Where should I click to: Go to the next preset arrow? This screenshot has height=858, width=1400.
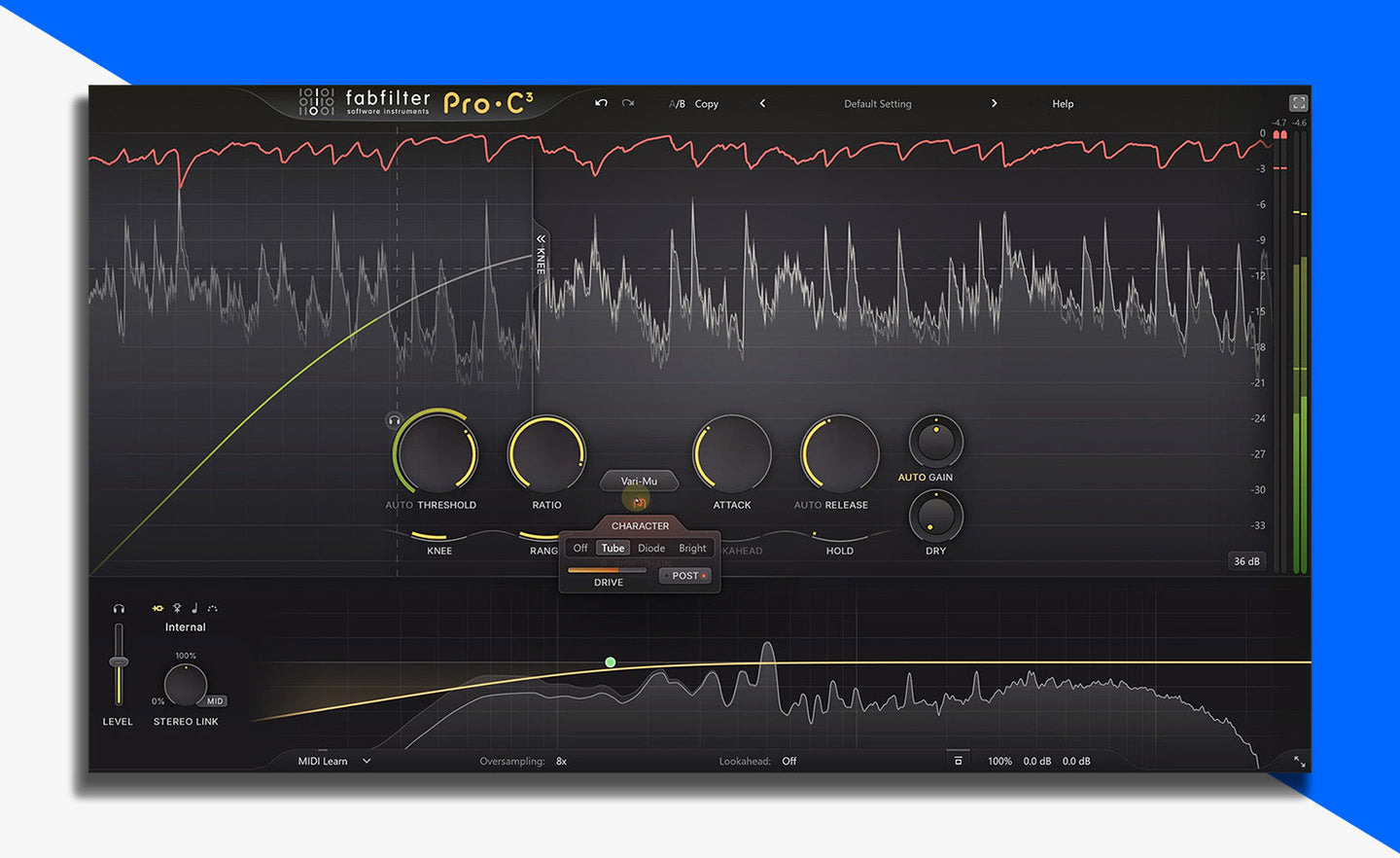point(994,103)
